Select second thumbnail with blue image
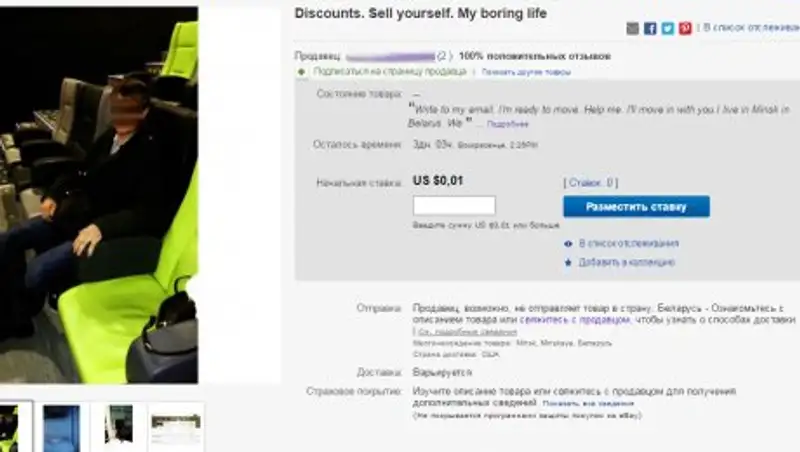 coord(61,428)
